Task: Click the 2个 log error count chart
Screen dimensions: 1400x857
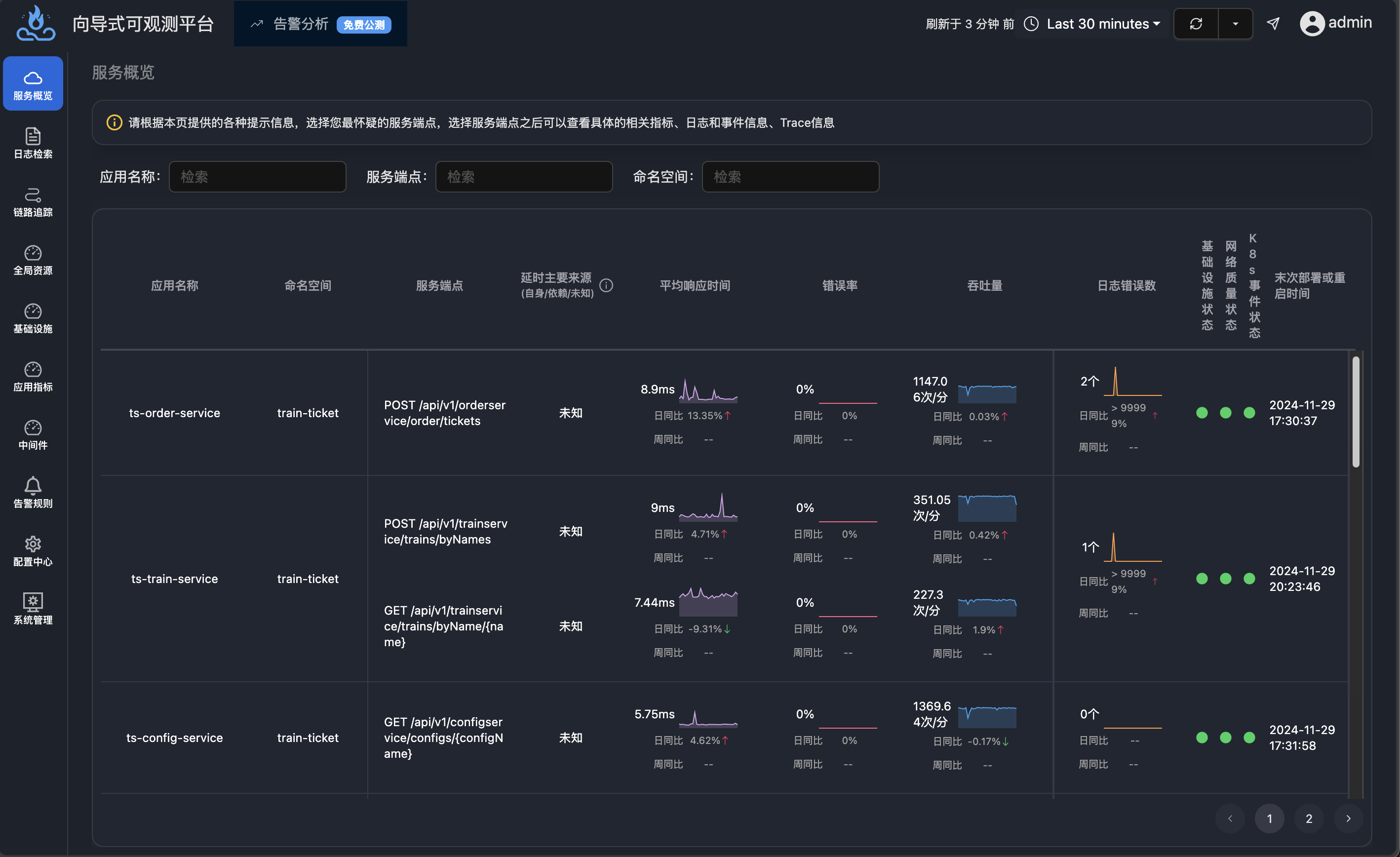Action: tap(1132, 381)
